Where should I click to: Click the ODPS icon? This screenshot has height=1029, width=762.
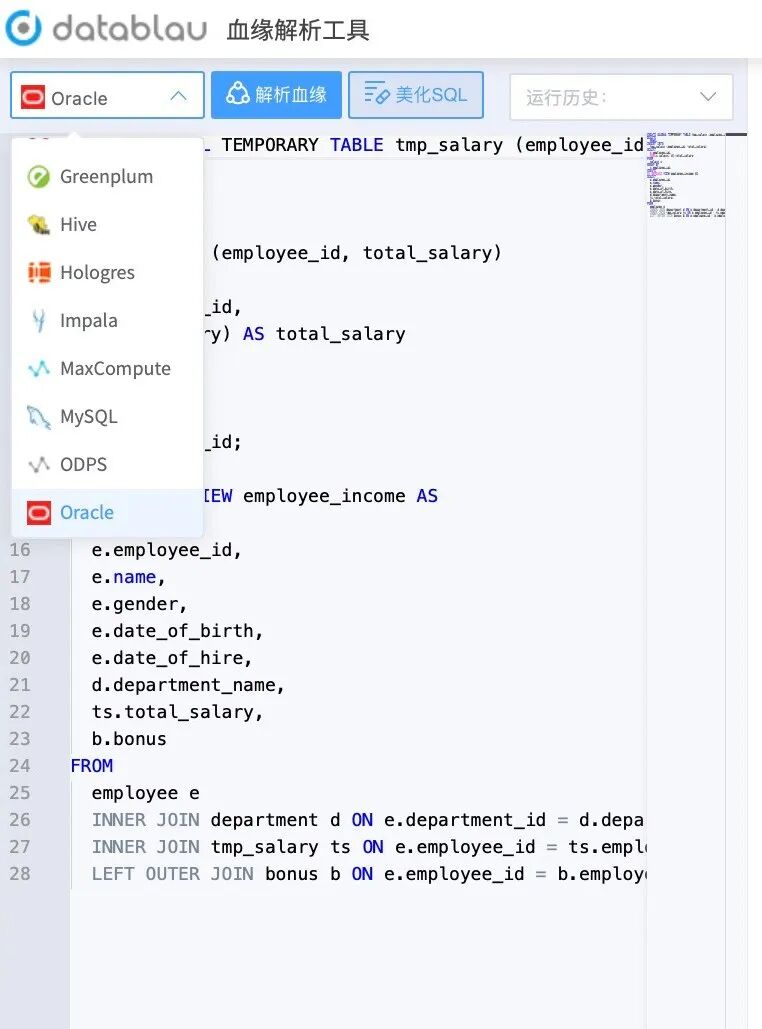tap(39, 465)
